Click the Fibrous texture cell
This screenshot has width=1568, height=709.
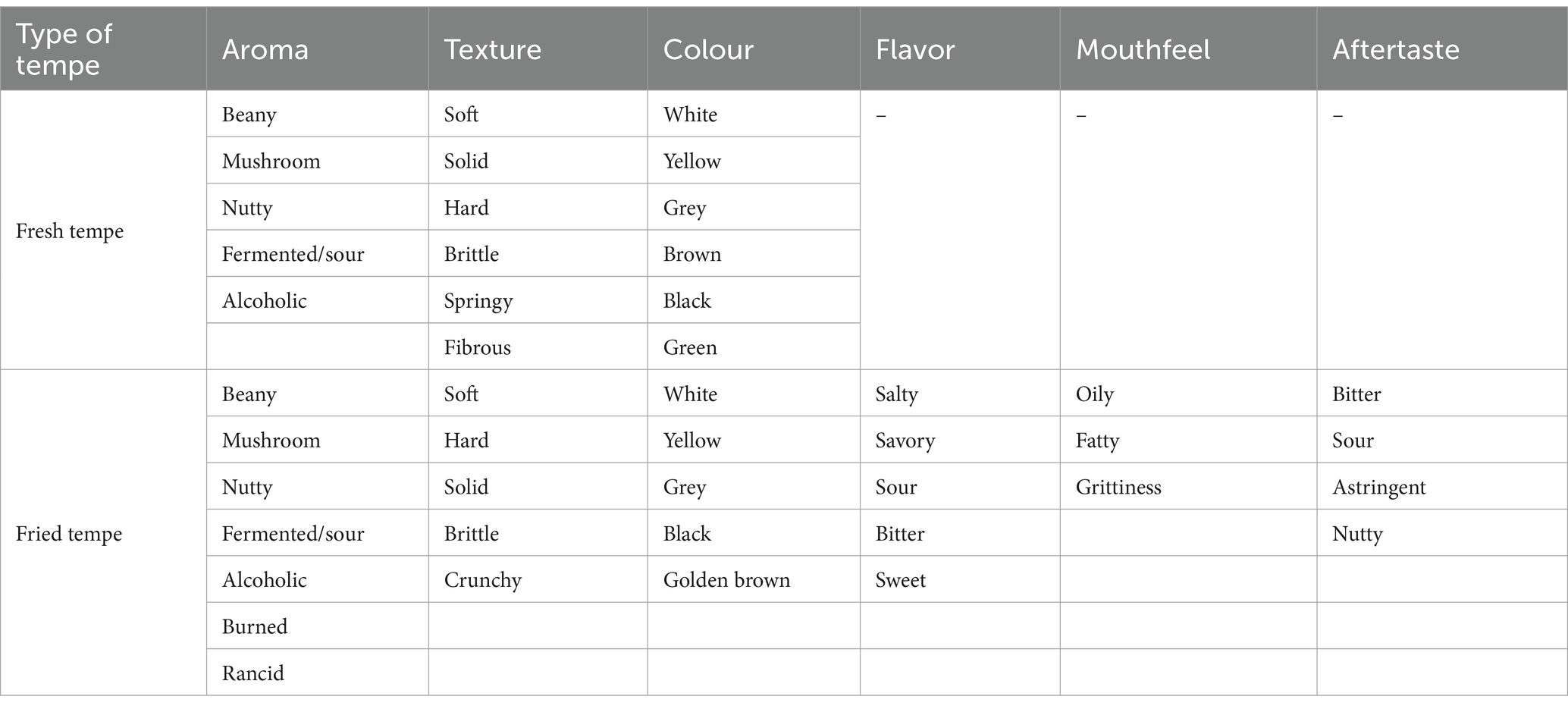538,347
